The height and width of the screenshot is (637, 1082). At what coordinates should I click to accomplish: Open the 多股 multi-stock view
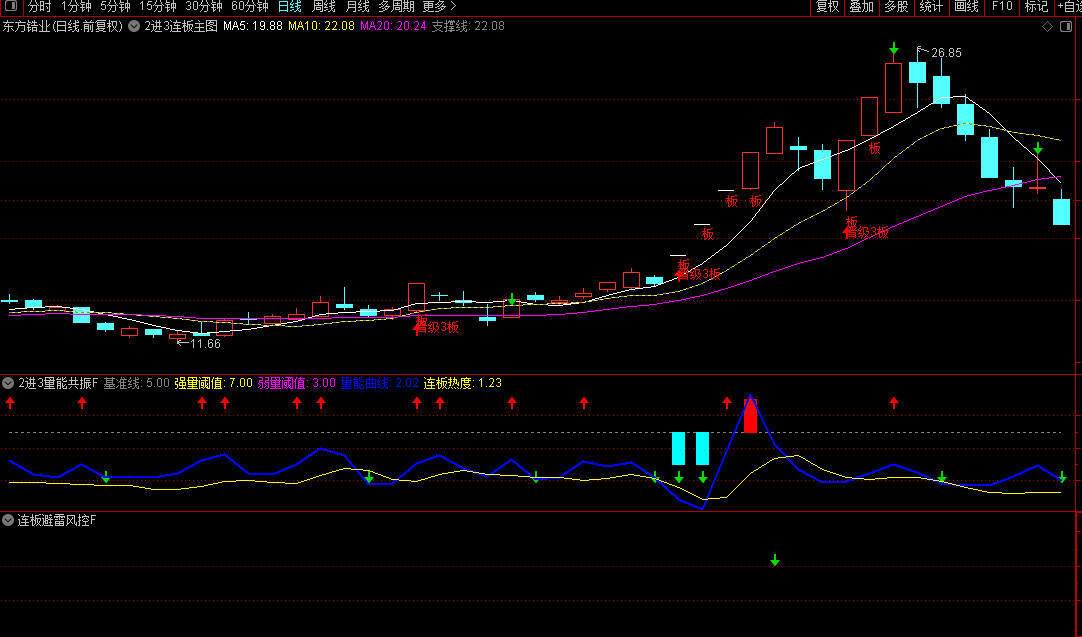896,6
